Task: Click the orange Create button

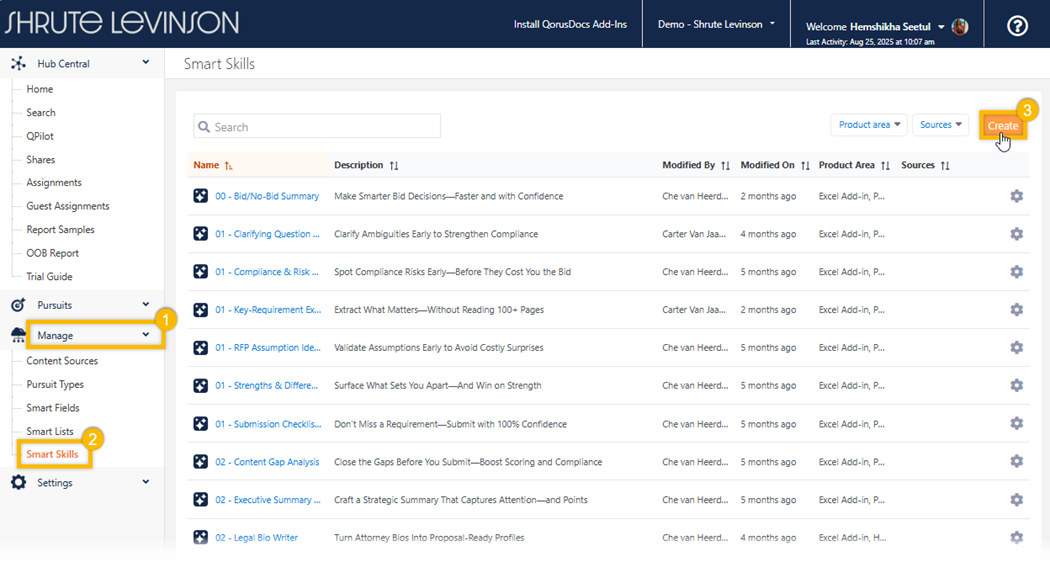Action: click(1002, 125)
